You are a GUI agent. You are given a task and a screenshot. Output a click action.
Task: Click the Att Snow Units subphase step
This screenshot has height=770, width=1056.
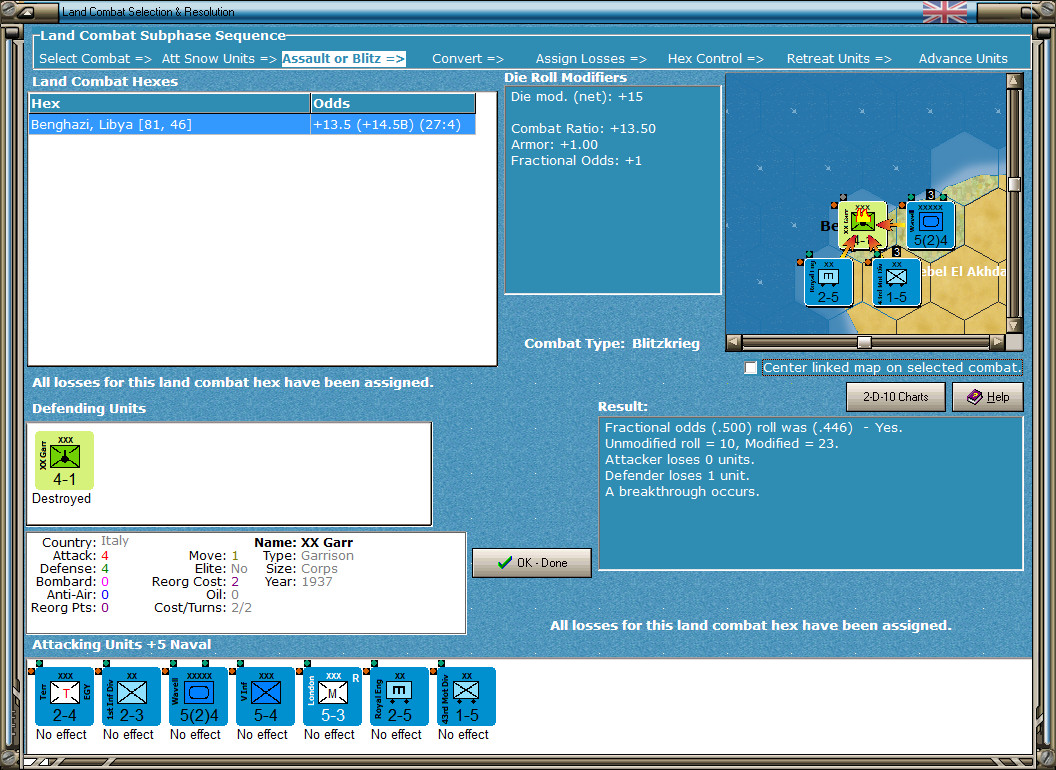(219, 59)
